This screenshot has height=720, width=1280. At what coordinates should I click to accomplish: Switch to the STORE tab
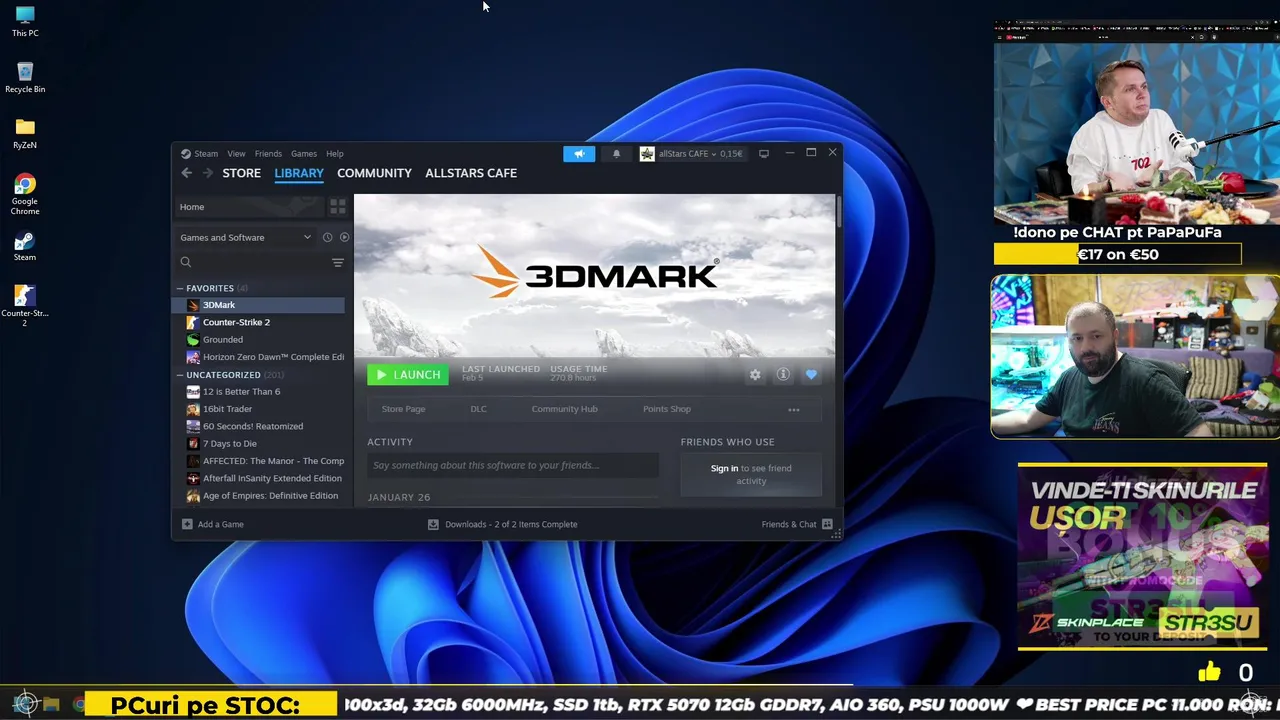241,173
